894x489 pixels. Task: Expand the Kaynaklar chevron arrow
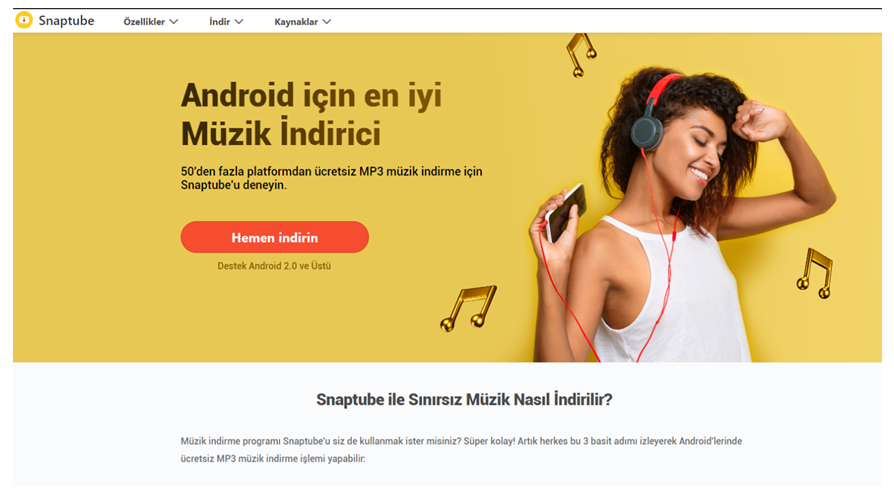(327, 22)
